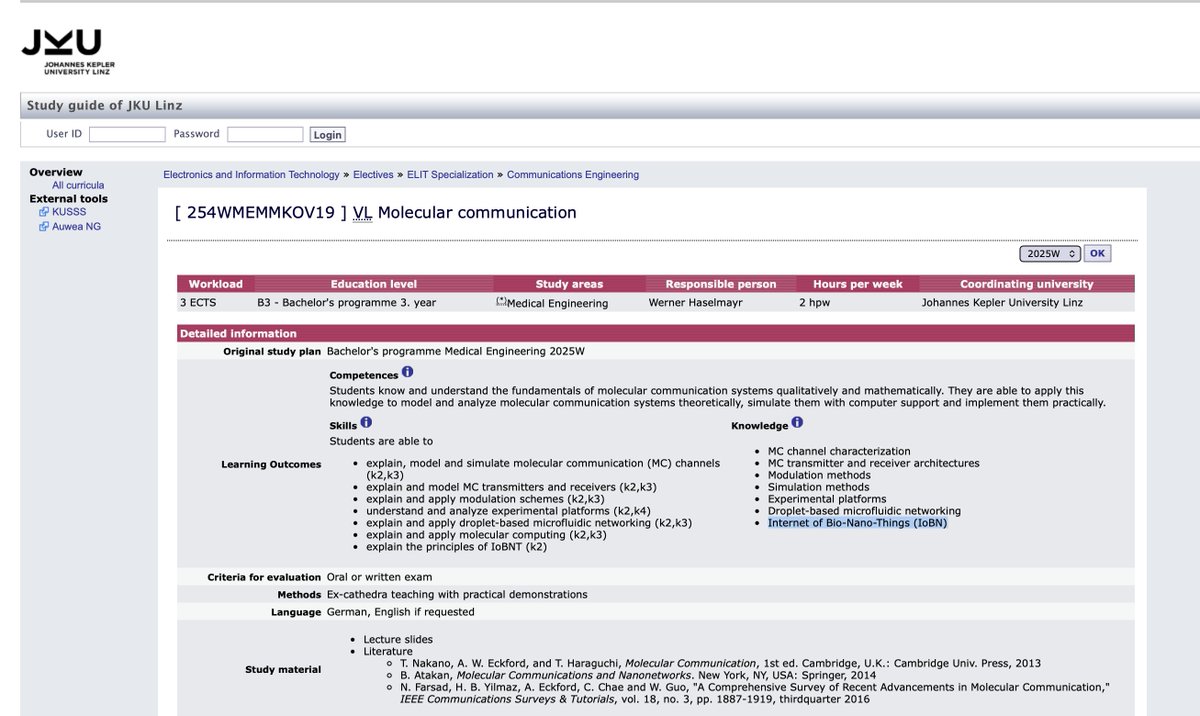Go to the Electives breadcrumb
Image resolution: width=1200 pixels, height=716 pixels.
coord(373,174)
